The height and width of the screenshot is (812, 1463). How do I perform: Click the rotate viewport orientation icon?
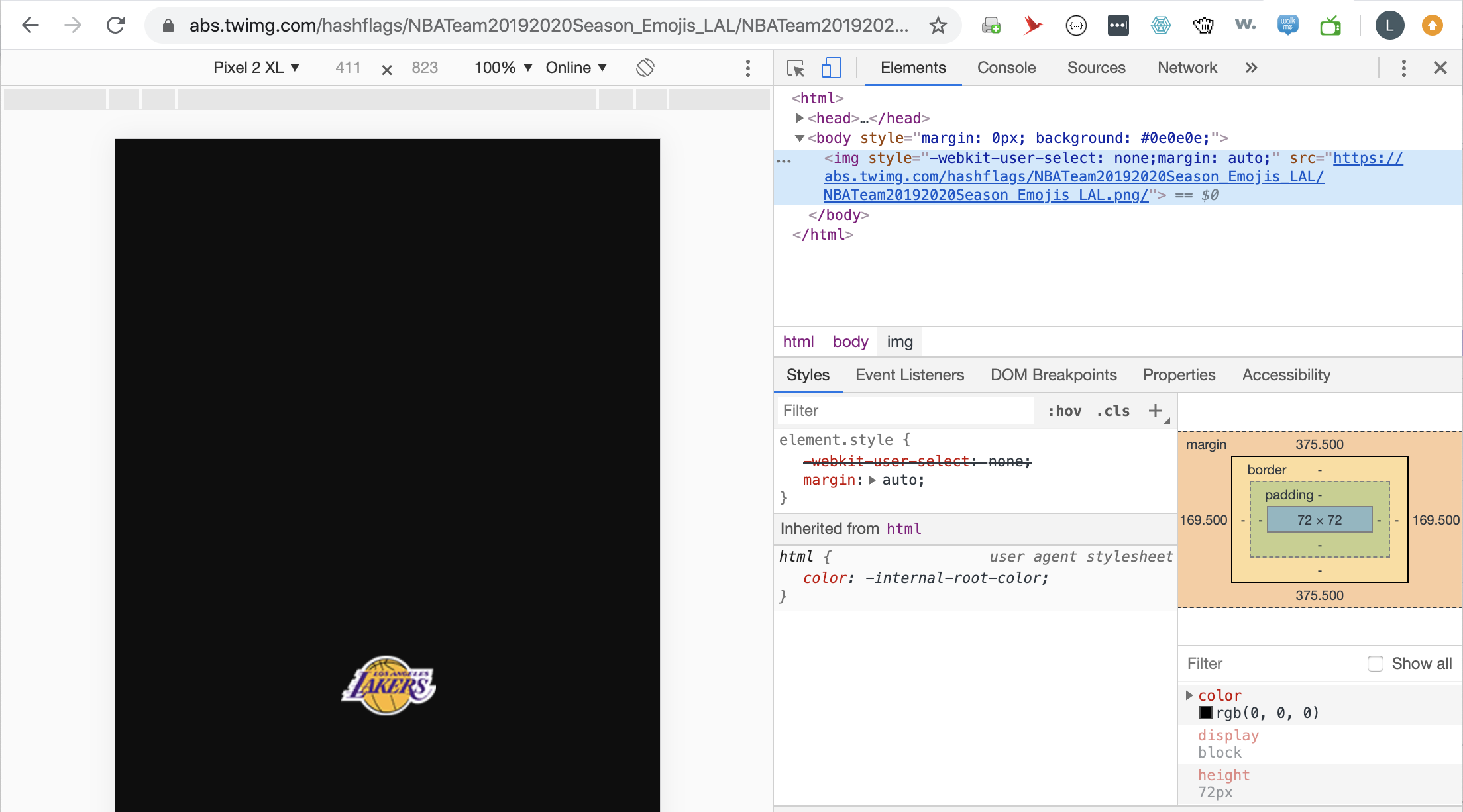tap(644, 68)
